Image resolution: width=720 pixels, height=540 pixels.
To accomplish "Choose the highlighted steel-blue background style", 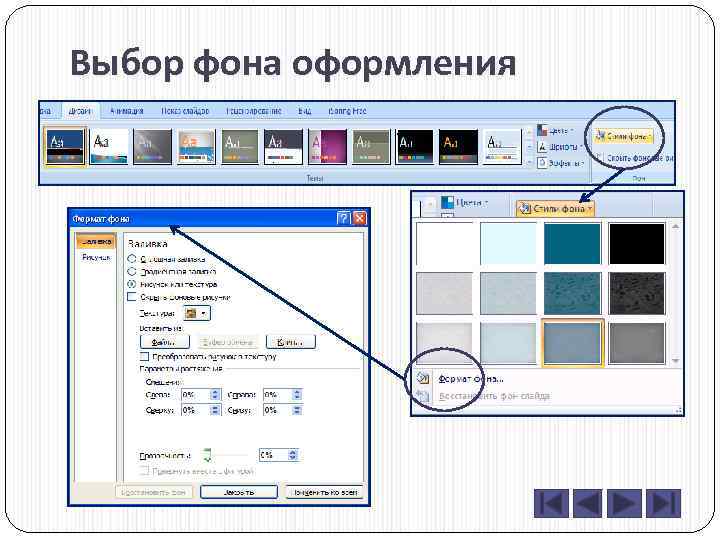I will (572, 343).
